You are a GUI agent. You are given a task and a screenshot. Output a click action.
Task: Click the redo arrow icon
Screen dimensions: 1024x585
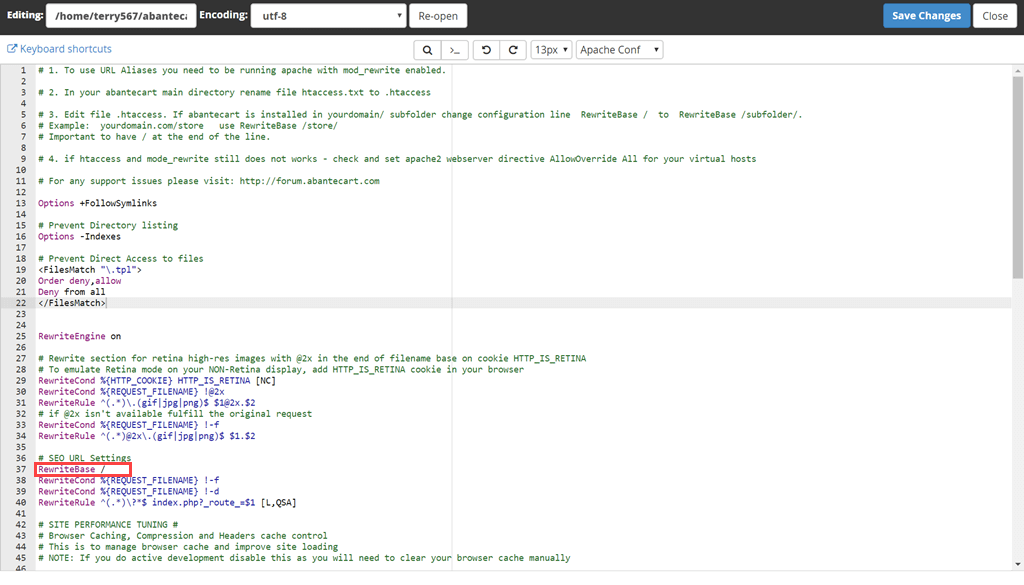(x=513, y=50)
